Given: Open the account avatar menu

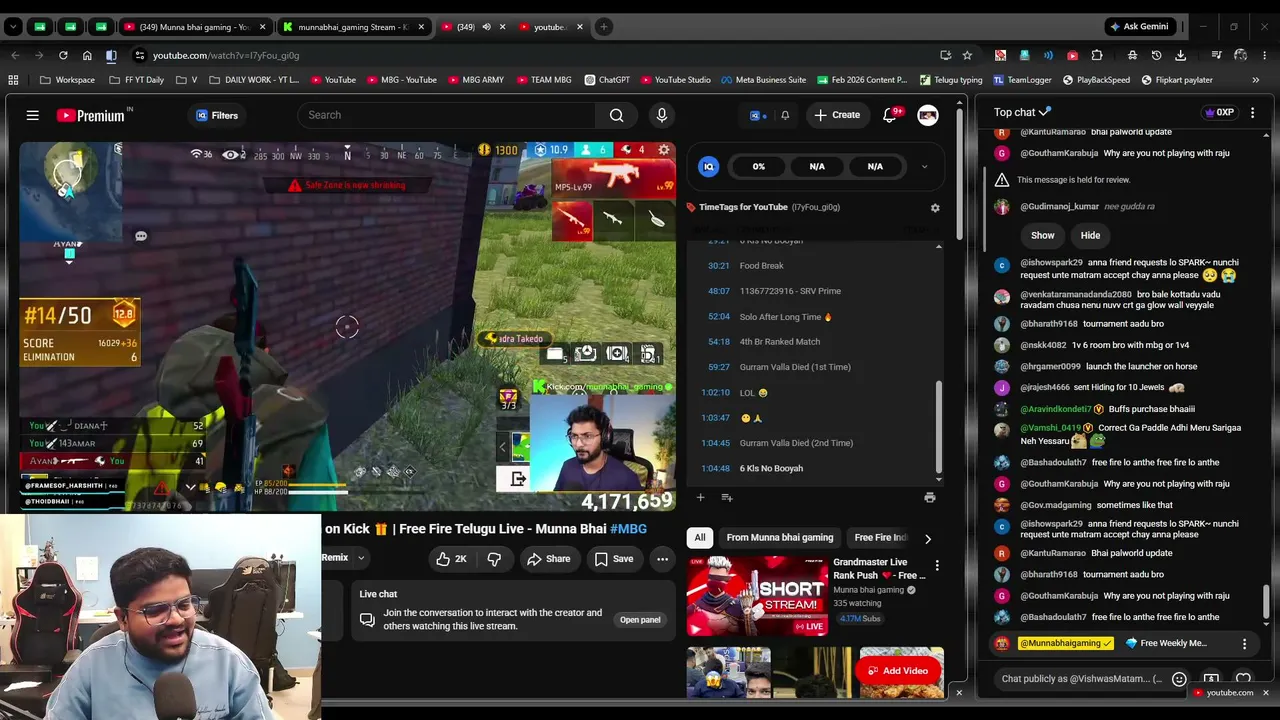Looking at the screenshot, I should (x=928, y=115).
